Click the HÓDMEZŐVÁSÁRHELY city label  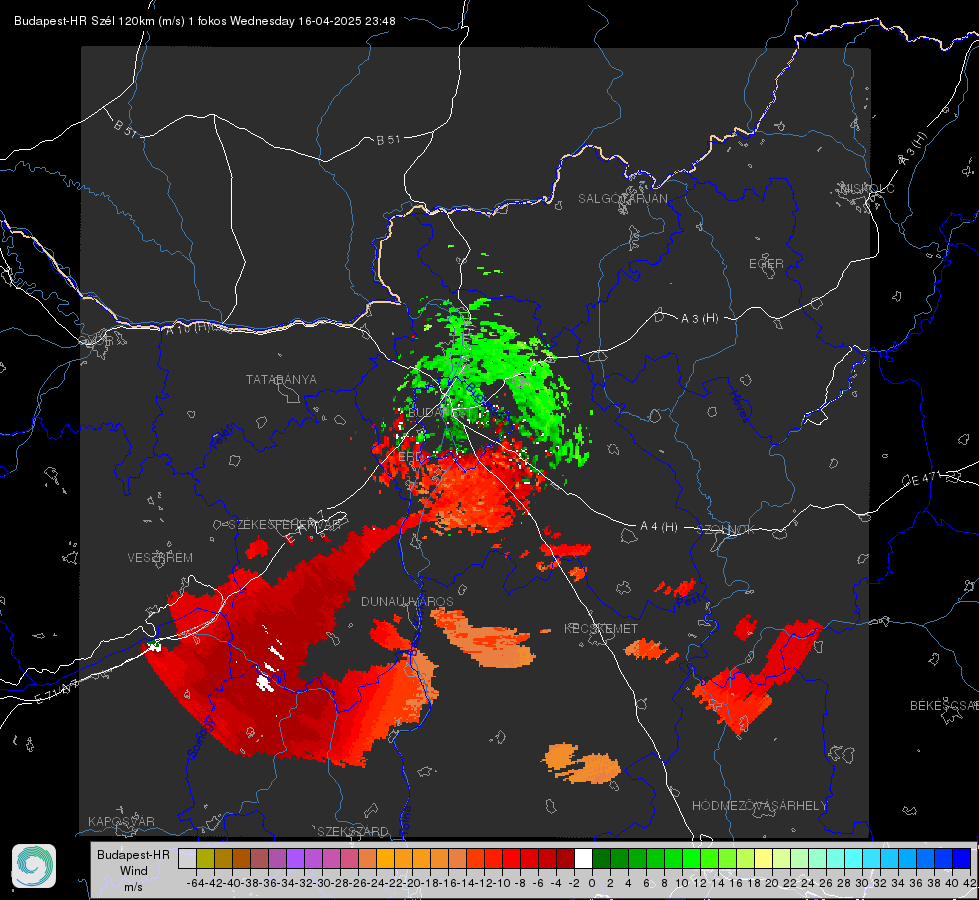[x=759, y=806]
